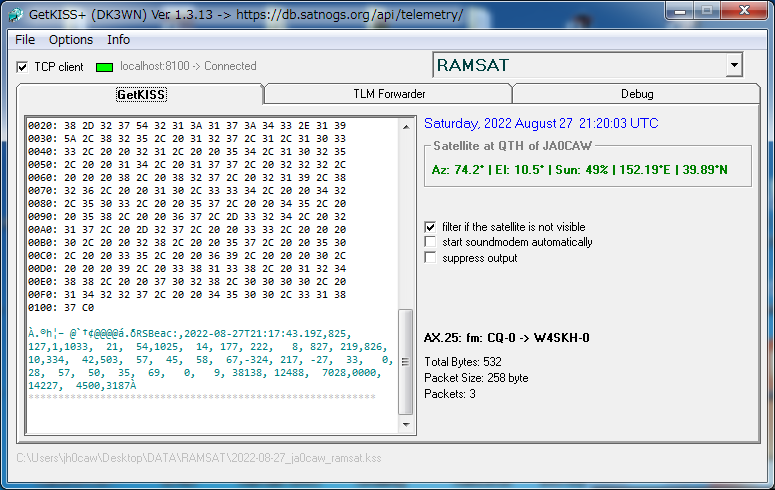
Task: Switch to the TLM Forwarder tab
Action: 389,94
